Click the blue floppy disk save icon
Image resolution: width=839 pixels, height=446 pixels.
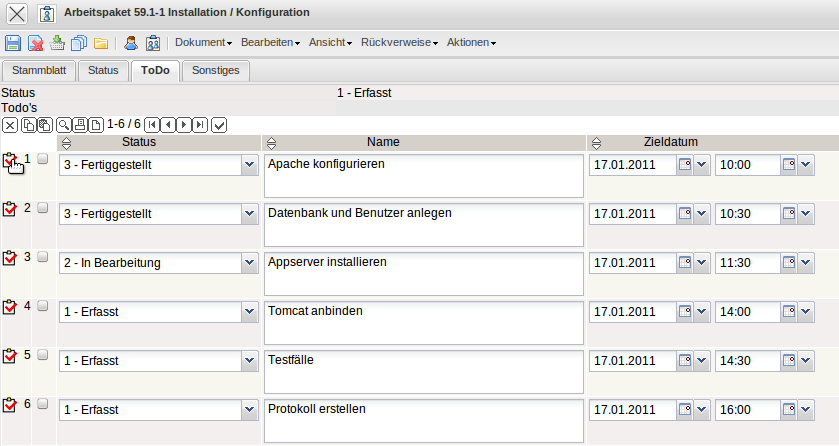click(x=13, y=43)
